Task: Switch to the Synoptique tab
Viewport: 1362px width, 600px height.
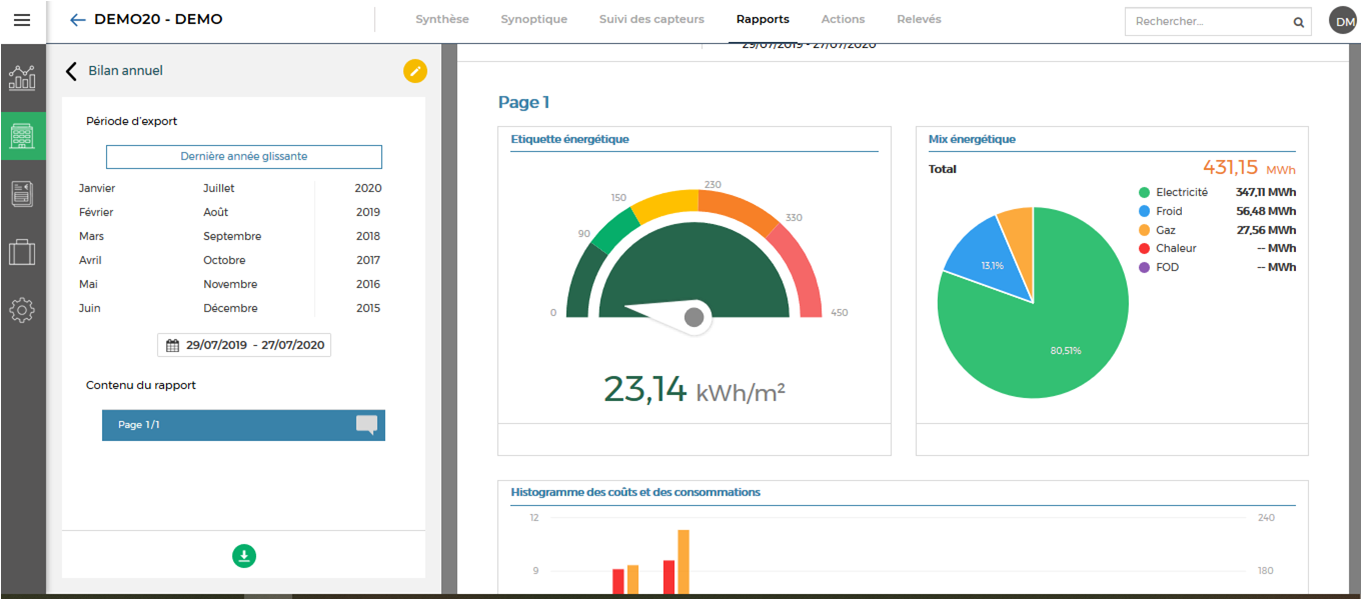Action: tap(534, 19)
